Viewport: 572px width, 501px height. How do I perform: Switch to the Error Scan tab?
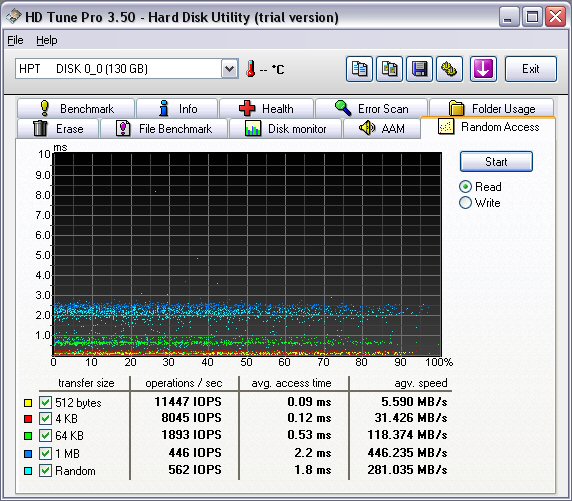[x=371, y=109]
